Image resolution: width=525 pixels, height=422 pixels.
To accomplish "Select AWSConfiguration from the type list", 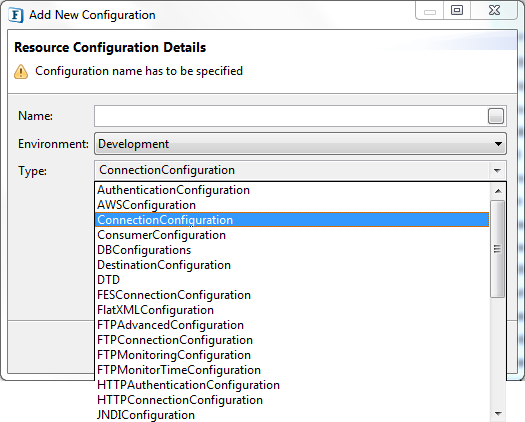I will click(146, 205).
